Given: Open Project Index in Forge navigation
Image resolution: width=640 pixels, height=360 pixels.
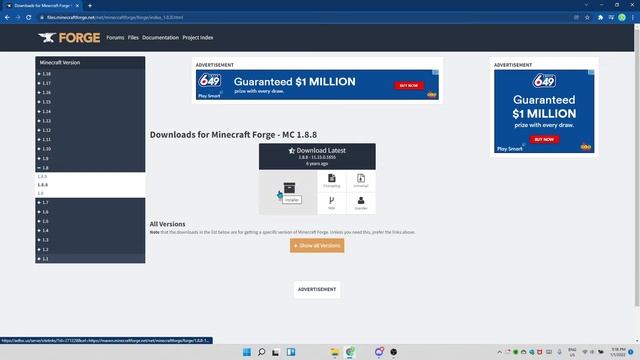Looking at the screenshot, I should pos(198,38).
